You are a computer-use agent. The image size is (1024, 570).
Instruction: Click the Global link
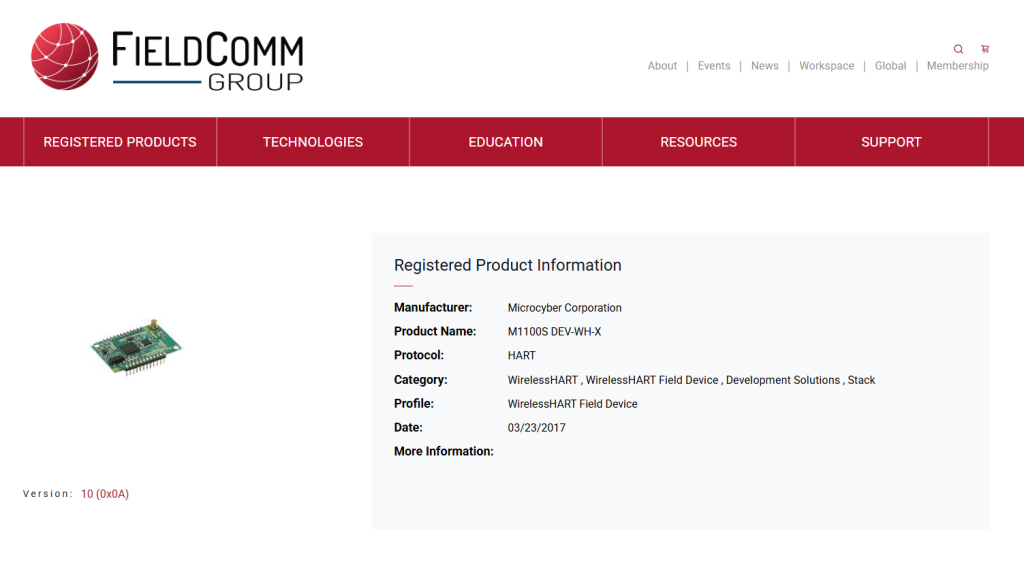pos(890,66)
